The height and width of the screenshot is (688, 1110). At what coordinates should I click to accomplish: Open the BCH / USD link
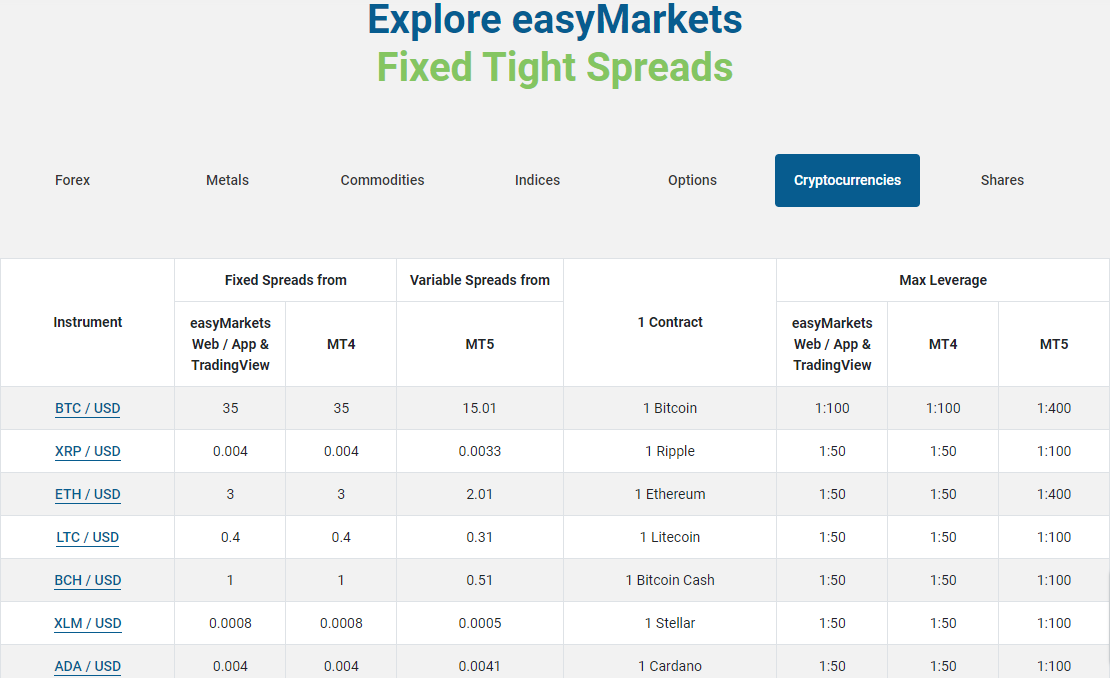click(88, 580)
